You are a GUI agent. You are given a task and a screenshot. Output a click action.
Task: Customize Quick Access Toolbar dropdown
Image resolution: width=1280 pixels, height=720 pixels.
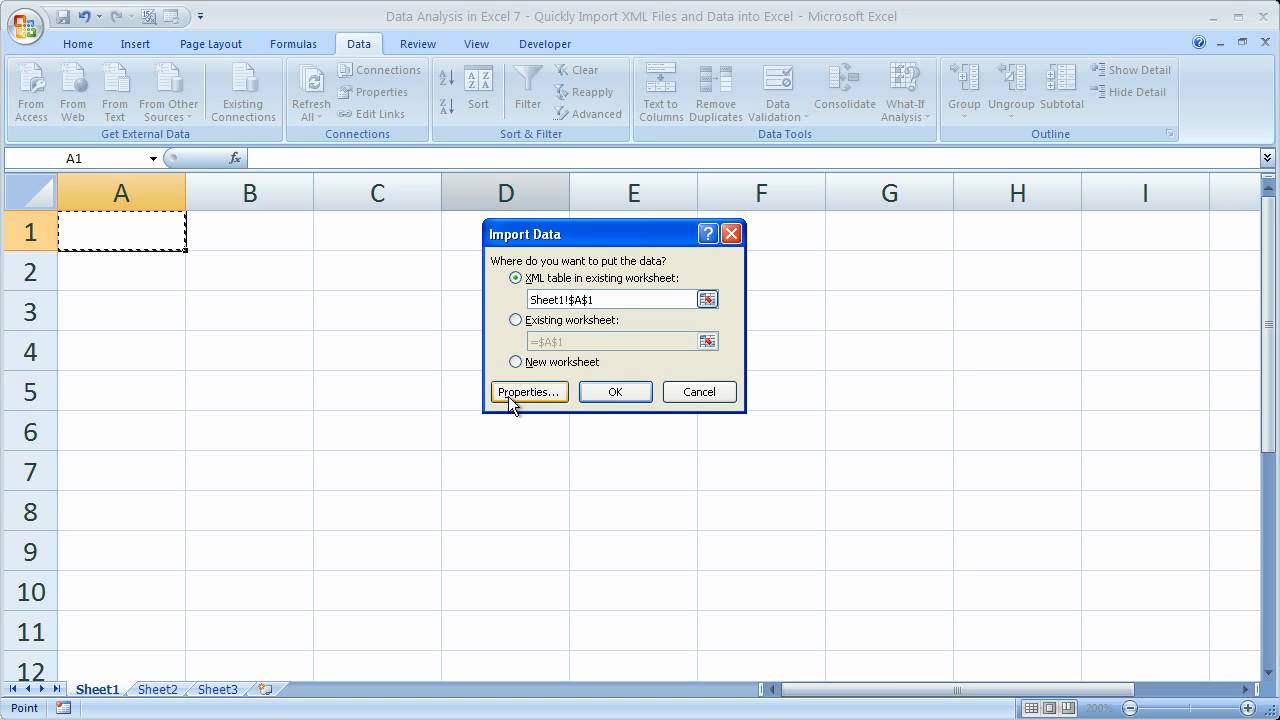[200, 16]
